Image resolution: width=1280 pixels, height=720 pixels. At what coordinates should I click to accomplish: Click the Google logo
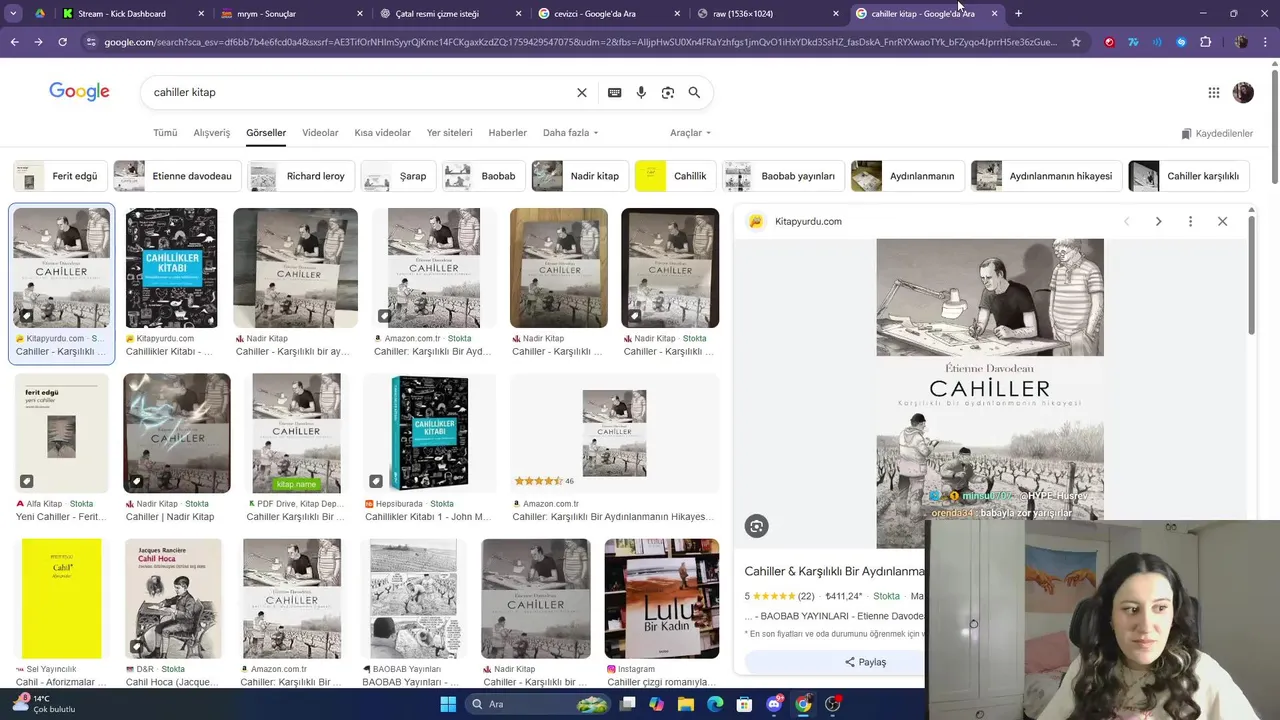[79, 92]
